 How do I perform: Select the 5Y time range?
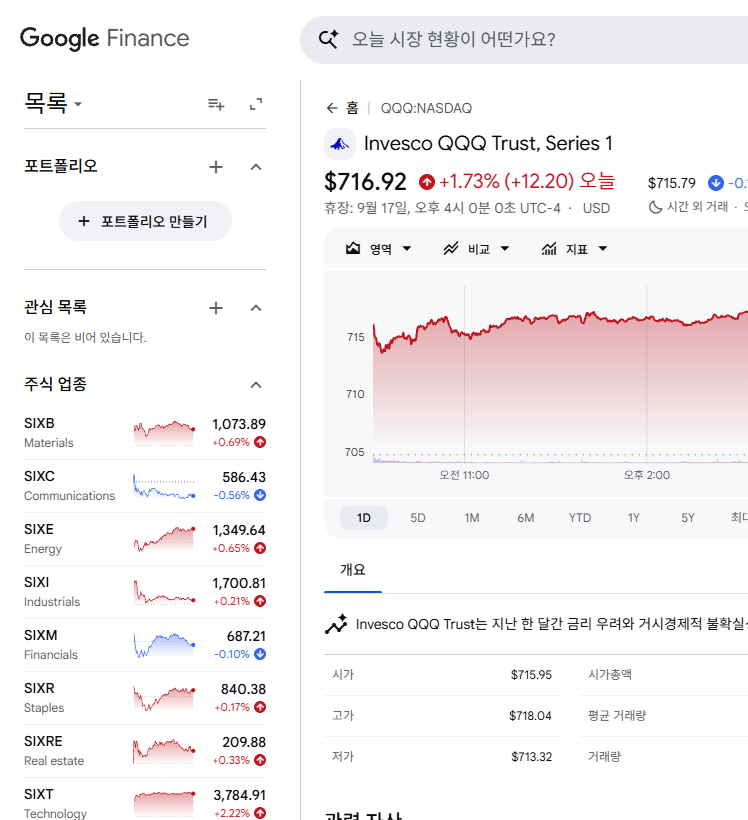[x=687, y=518]
